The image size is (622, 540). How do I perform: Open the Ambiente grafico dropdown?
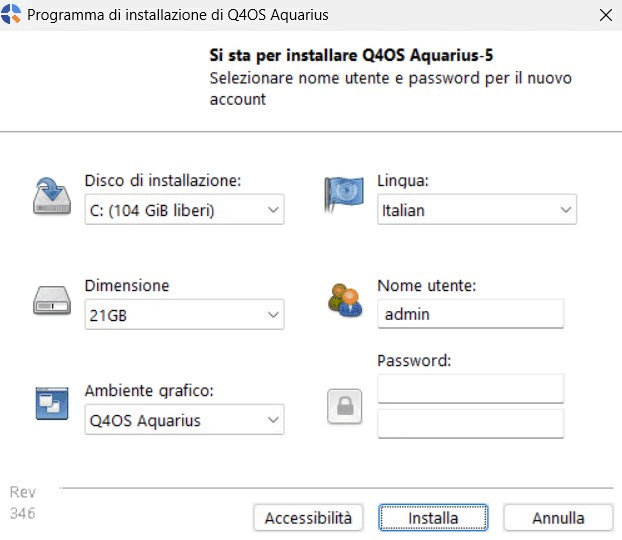pos(184,419)
